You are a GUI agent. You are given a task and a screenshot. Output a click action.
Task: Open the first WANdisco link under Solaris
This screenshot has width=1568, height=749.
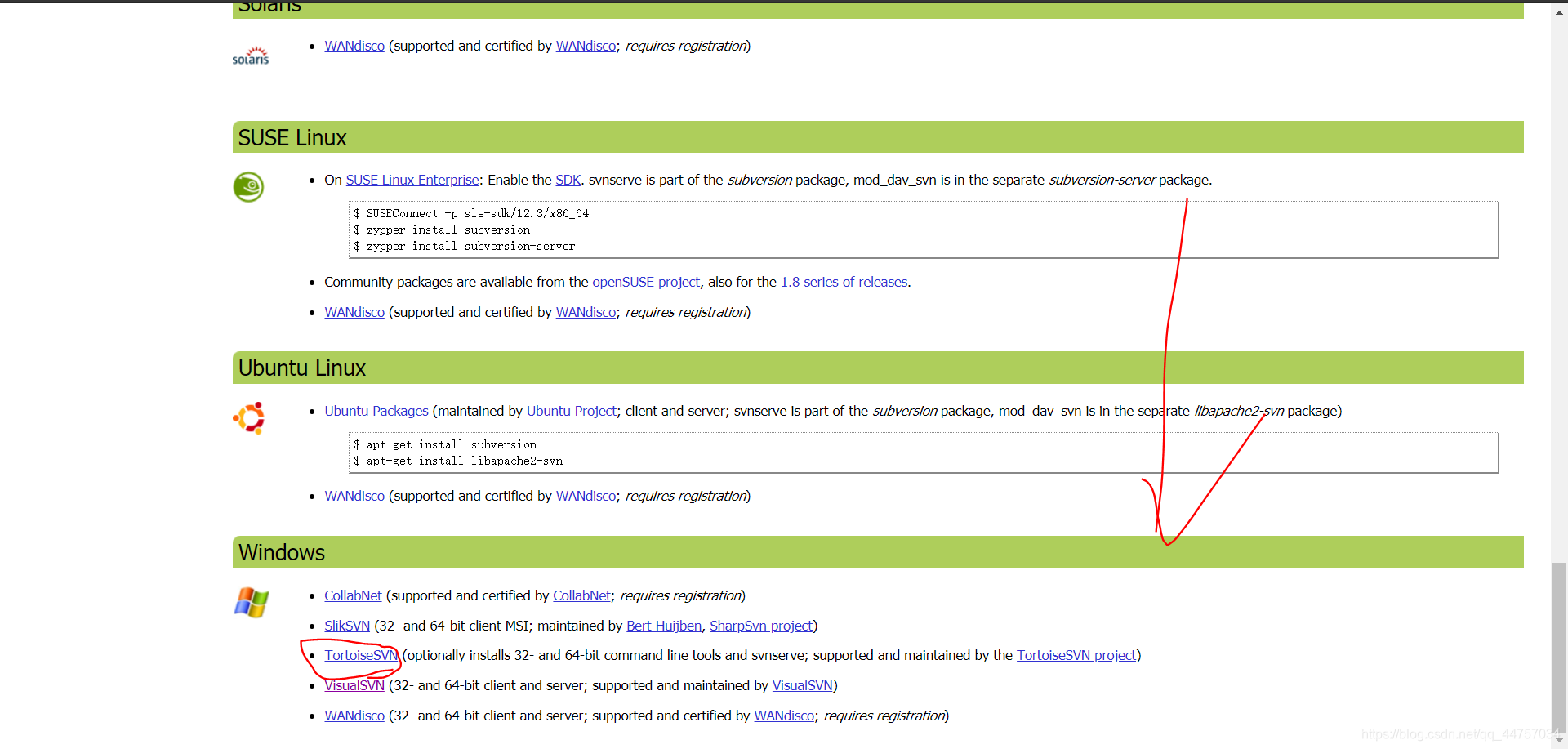(354, 46)
